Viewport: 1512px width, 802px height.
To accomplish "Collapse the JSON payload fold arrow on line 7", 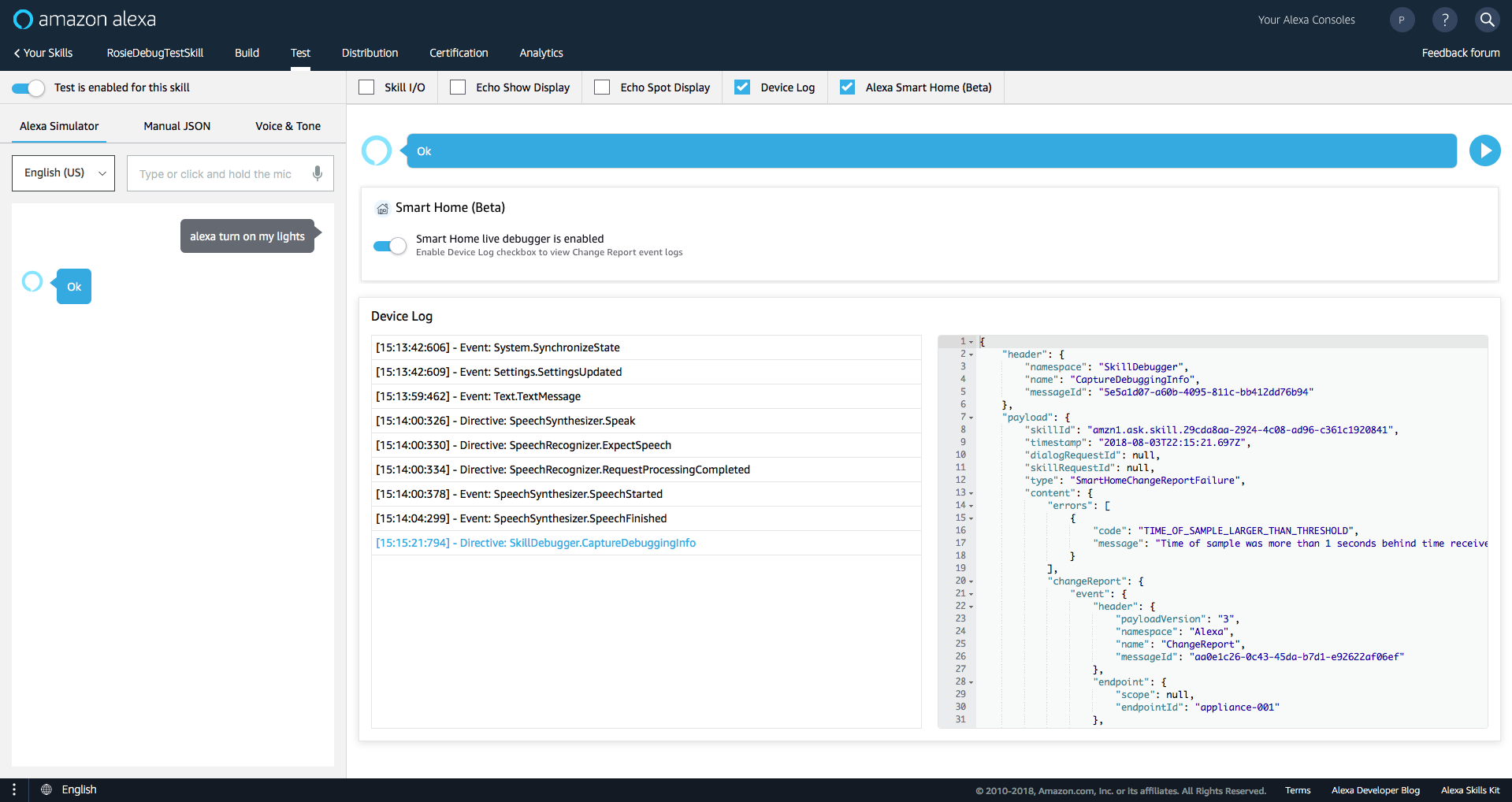I will [x=971, y=418].
